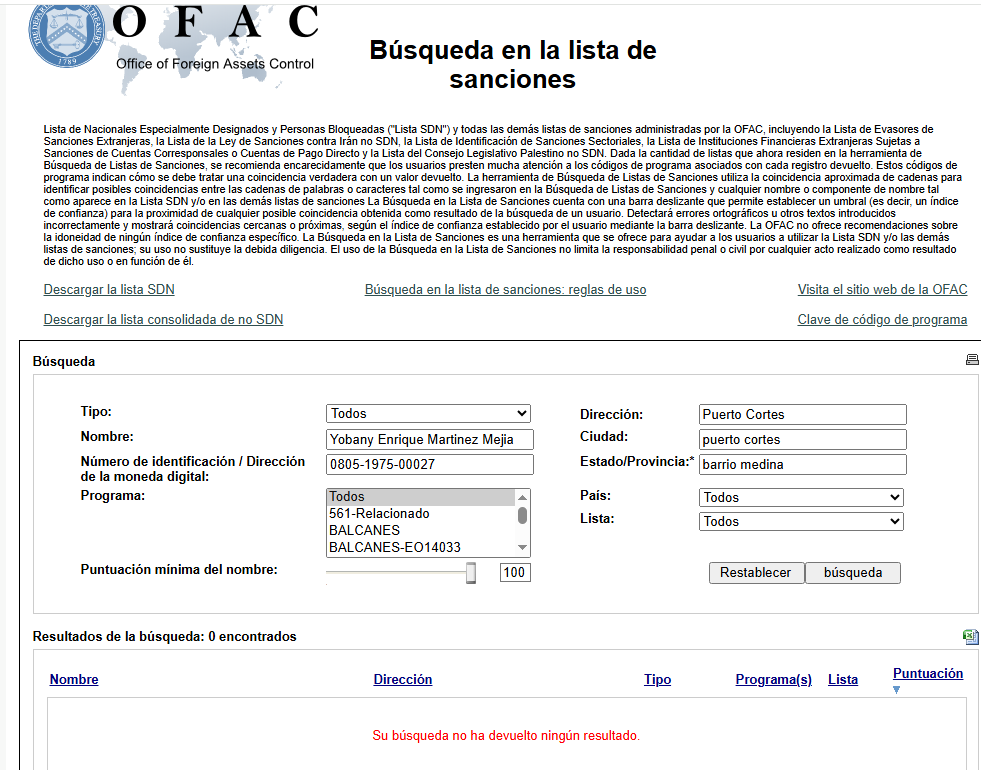Open the Tipo dropdown
981x770 pixels.
pyautogui.click(x=428, y=414)
